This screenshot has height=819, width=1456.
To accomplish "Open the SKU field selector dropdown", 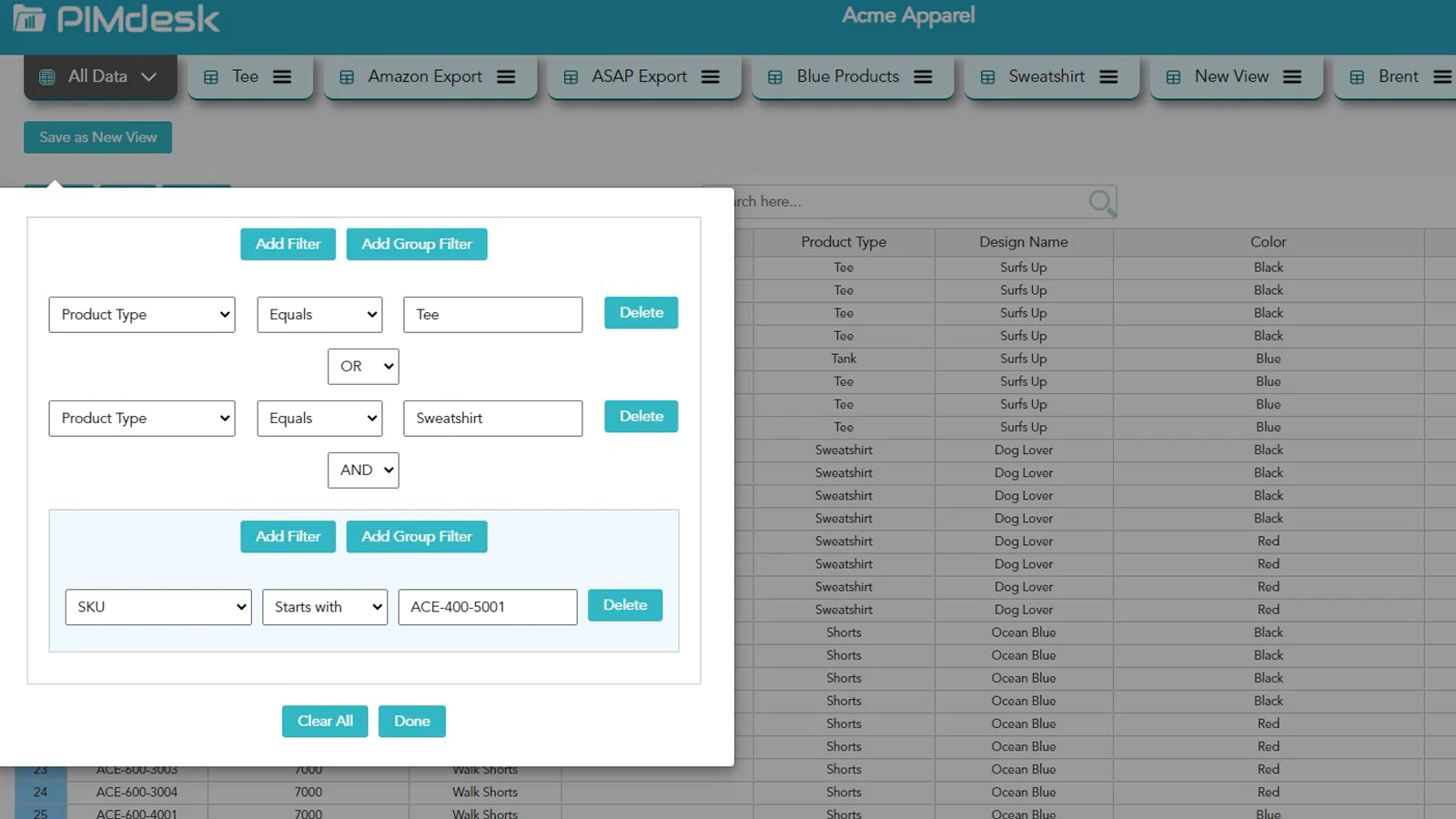I will 158,607.
